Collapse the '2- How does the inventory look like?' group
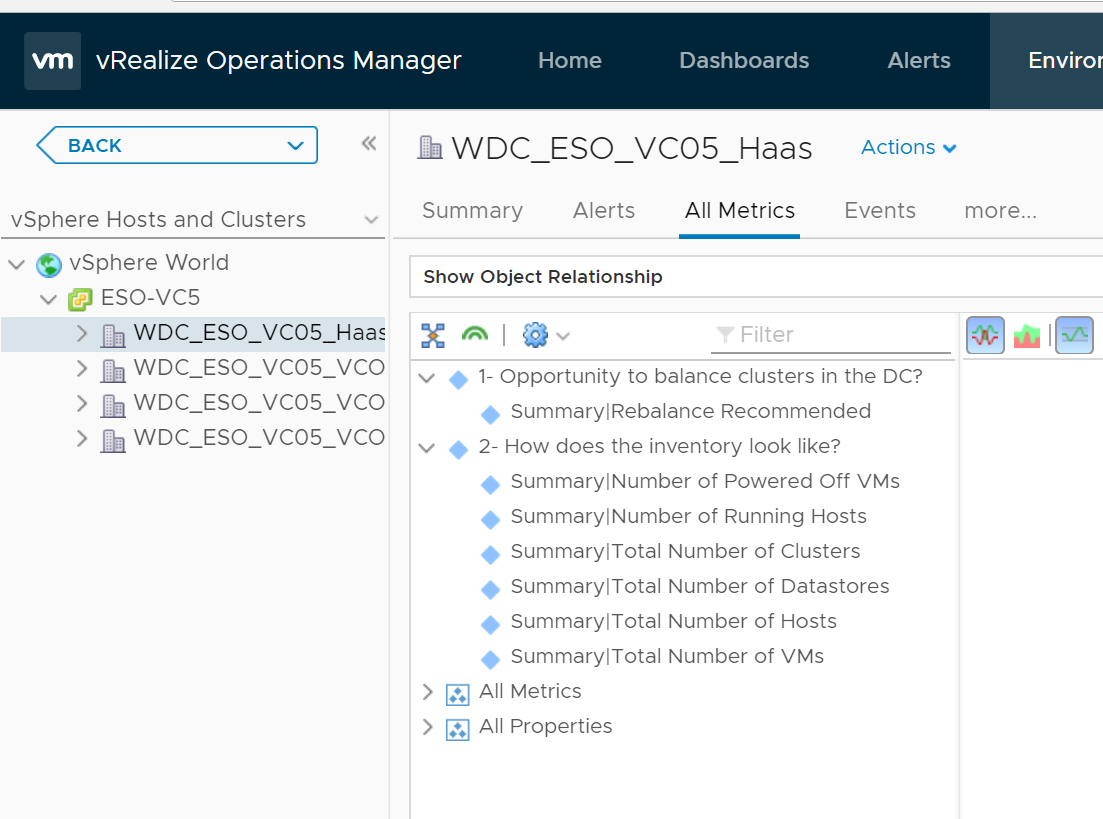This screenshot has height=819, width=1103. (x=427, y=448)
